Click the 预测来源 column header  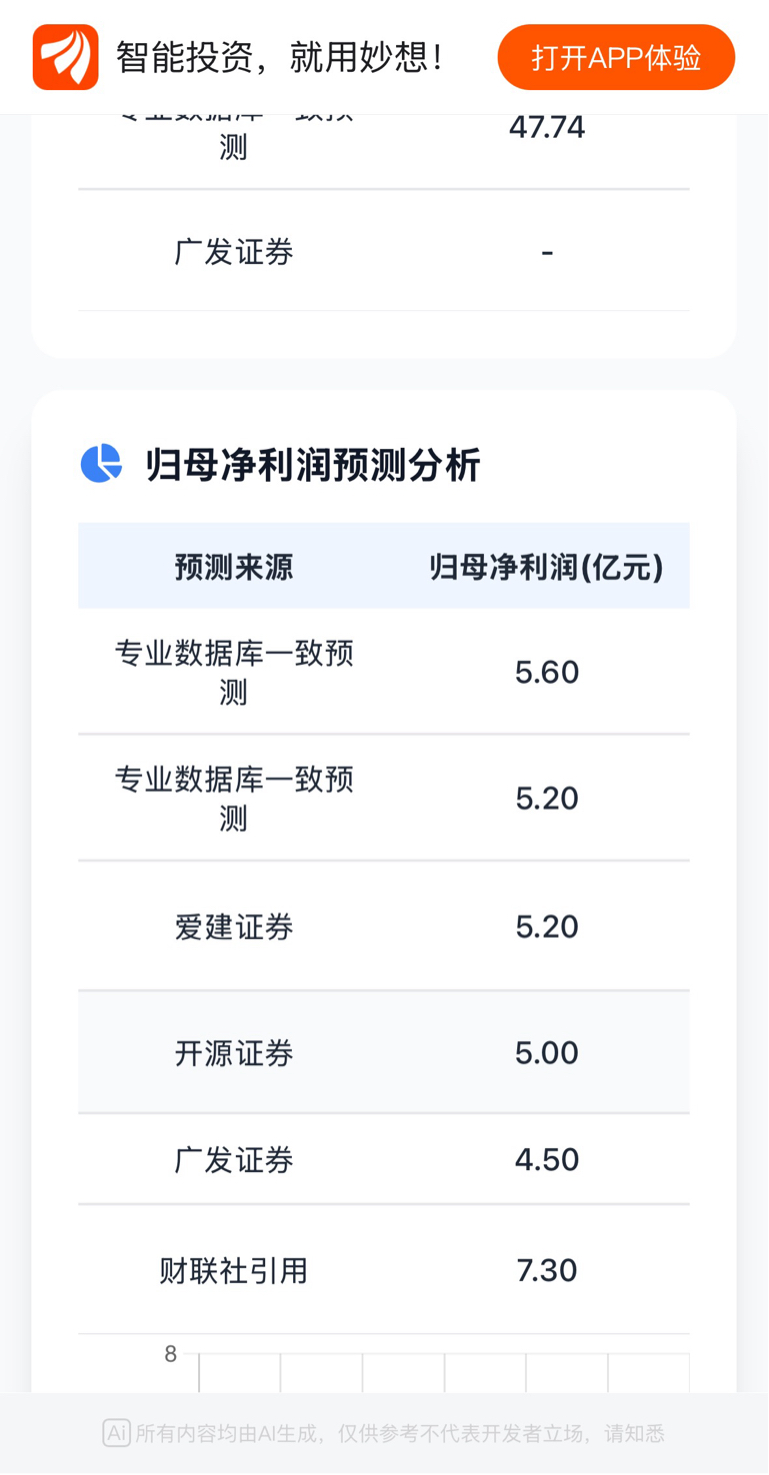click(234, 568)
